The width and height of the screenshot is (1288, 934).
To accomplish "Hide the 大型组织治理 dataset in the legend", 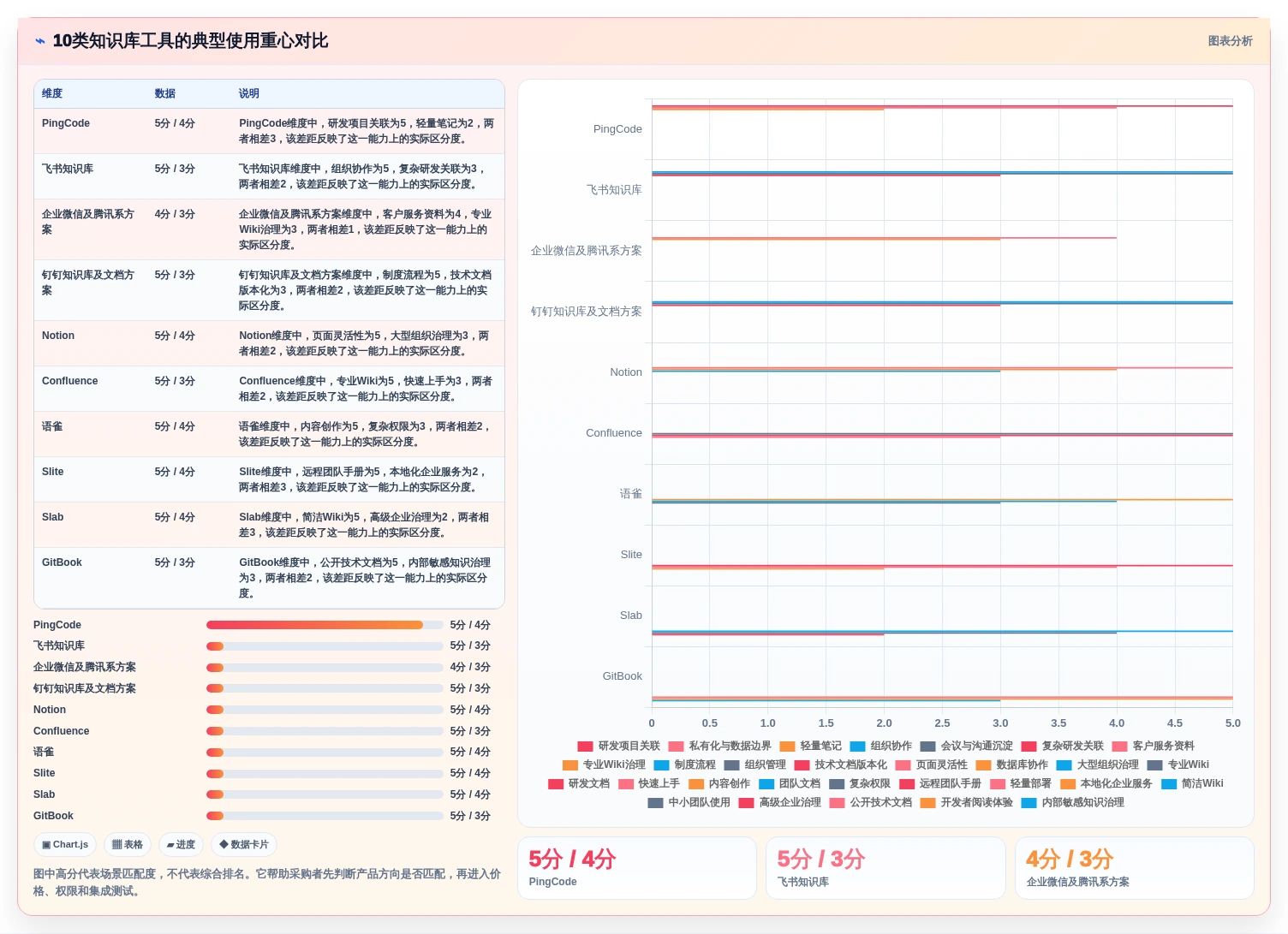I will pos(1097,764).
